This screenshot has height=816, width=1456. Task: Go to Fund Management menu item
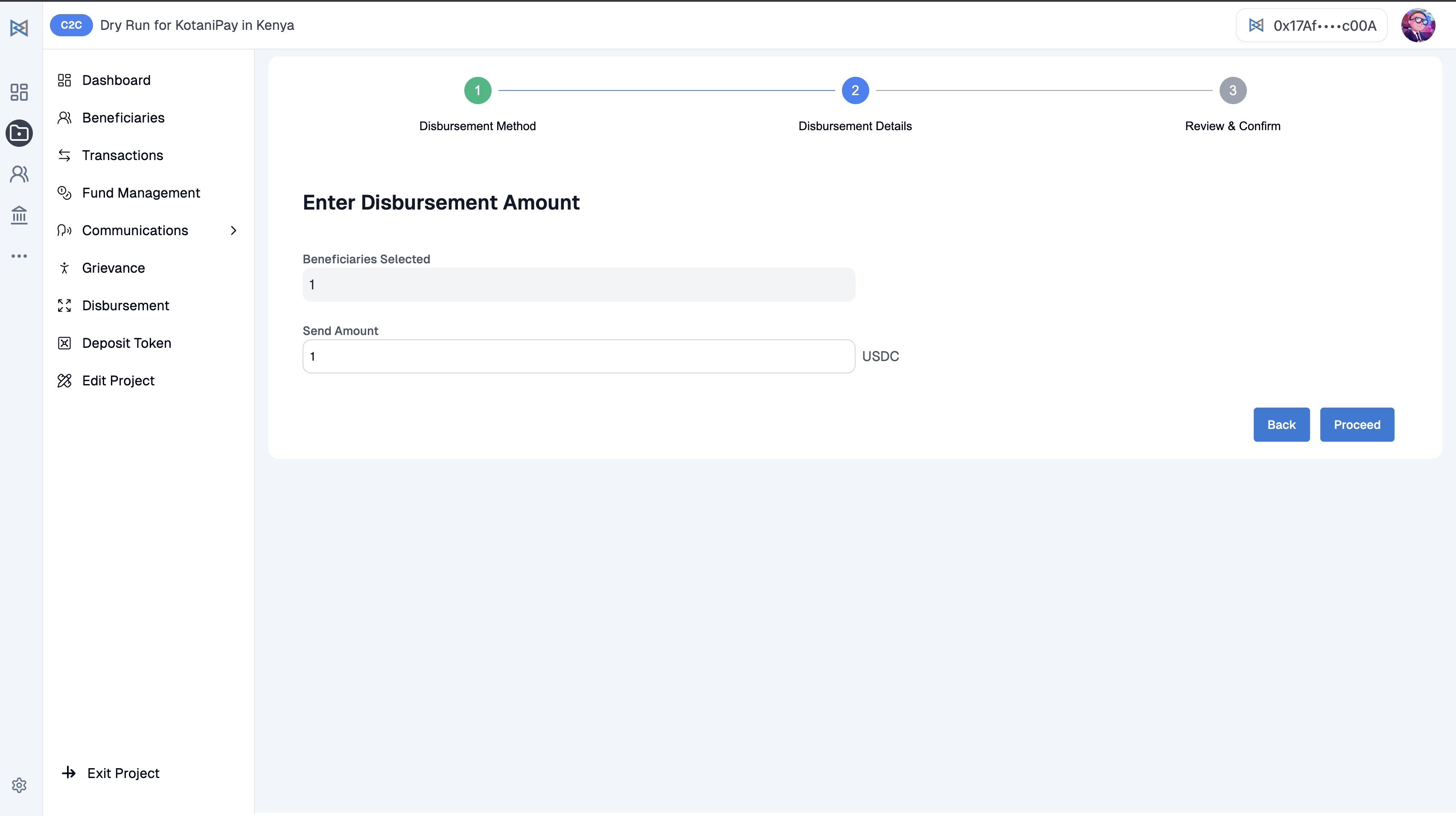tap(141, 193)
